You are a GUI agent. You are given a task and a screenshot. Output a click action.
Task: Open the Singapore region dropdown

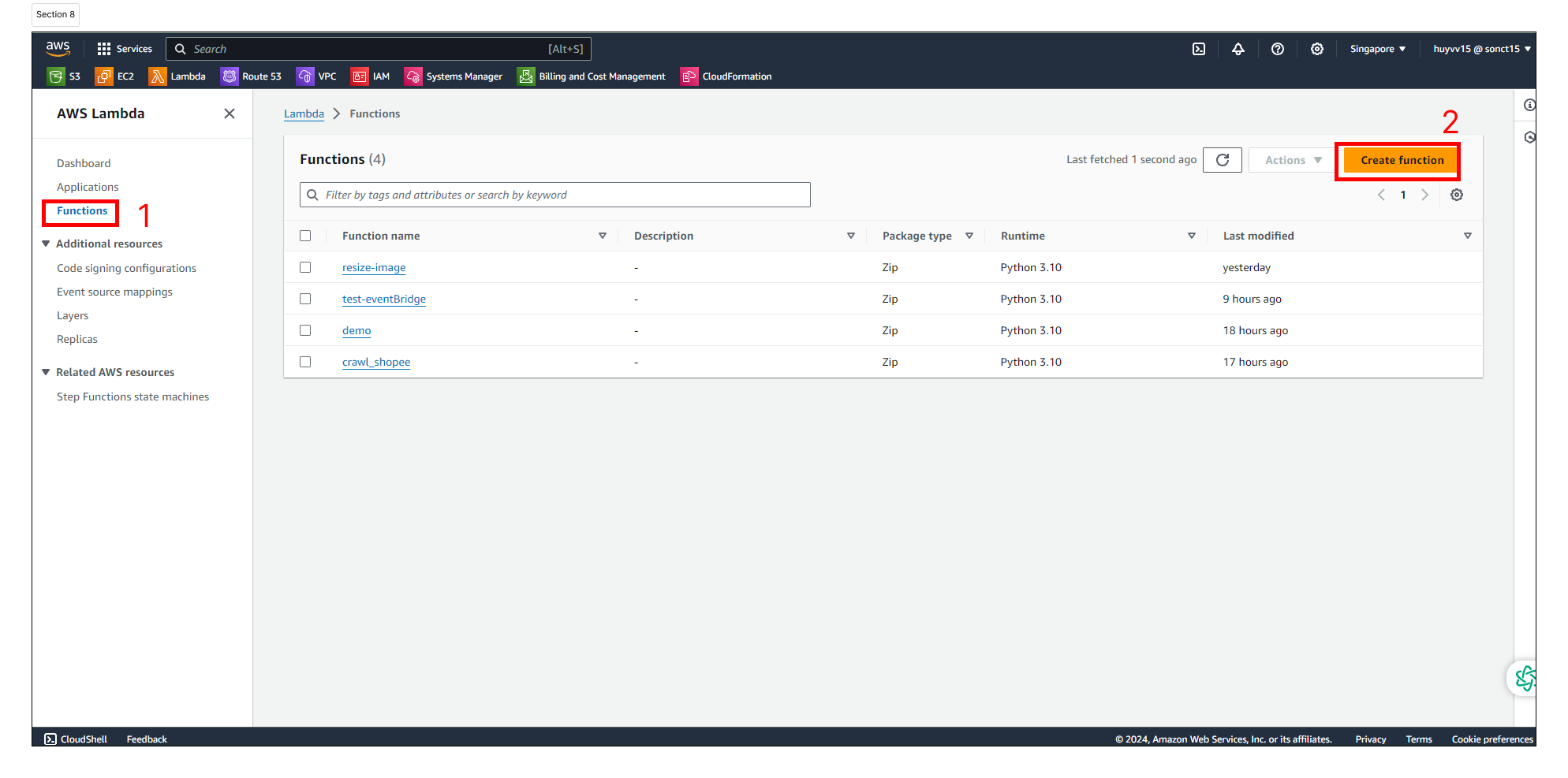click(x=1378, y=49)
